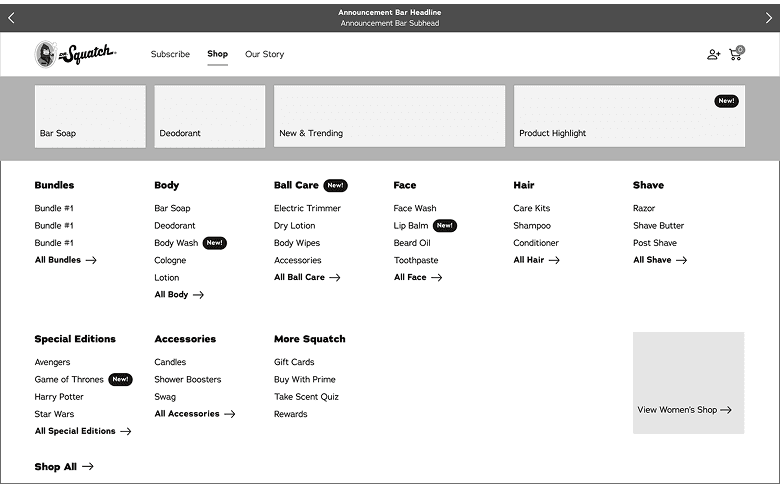Open the Dr. Squatch logo home link
This screenshot has width=780, height=488.
[75, 54]
